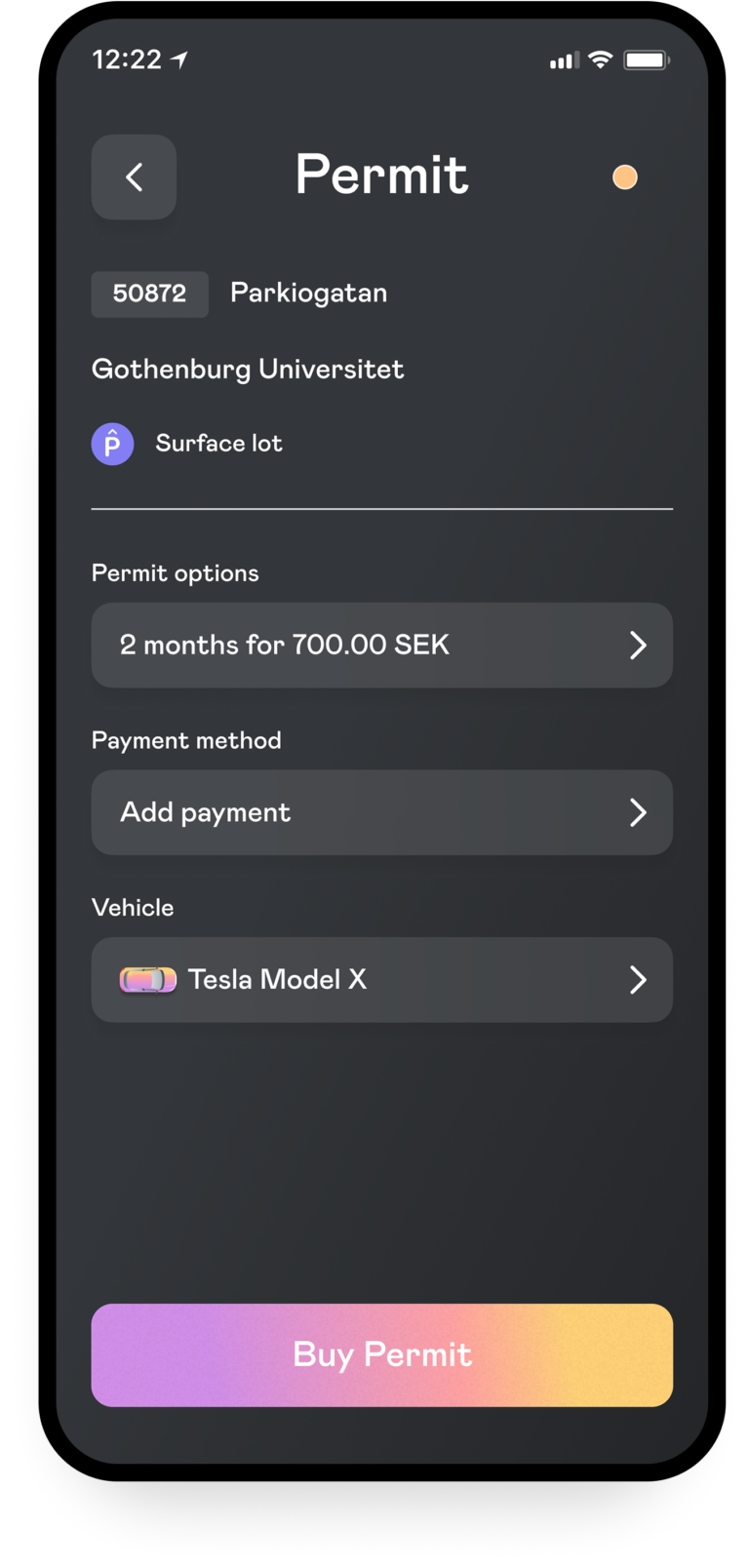Tap the Gothenburg Universitet location name
This screenshot has height=1568, width=749.
tap(248, 370)
